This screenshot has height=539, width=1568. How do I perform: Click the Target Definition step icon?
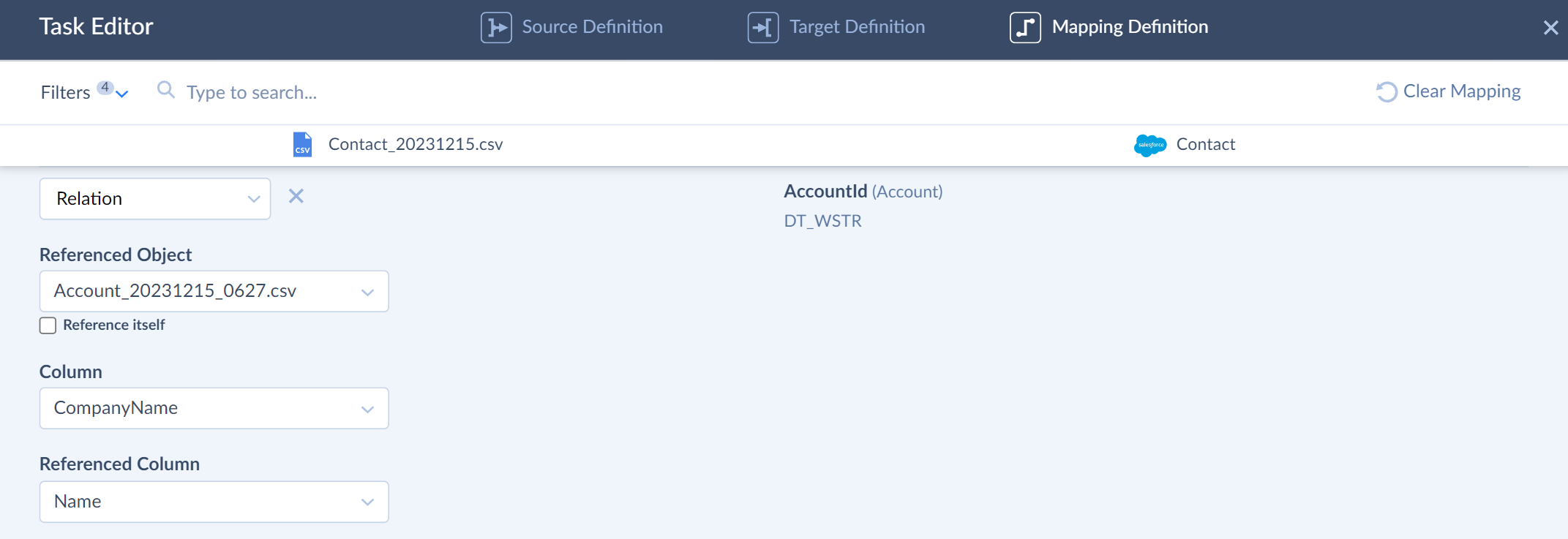[763, 28]
